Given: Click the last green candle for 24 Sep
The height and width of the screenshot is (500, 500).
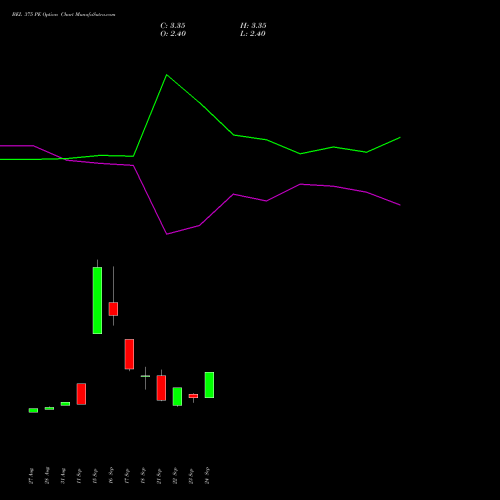Looking at the screenshot, I should point(209,385).
